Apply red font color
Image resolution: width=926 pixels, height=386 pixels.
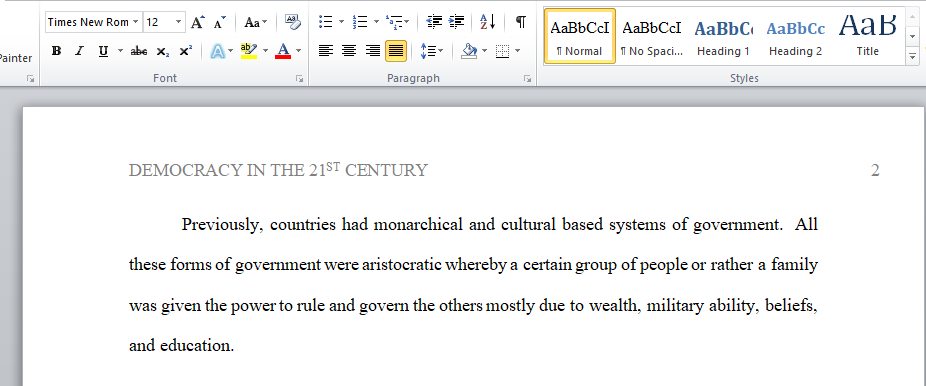283,51
